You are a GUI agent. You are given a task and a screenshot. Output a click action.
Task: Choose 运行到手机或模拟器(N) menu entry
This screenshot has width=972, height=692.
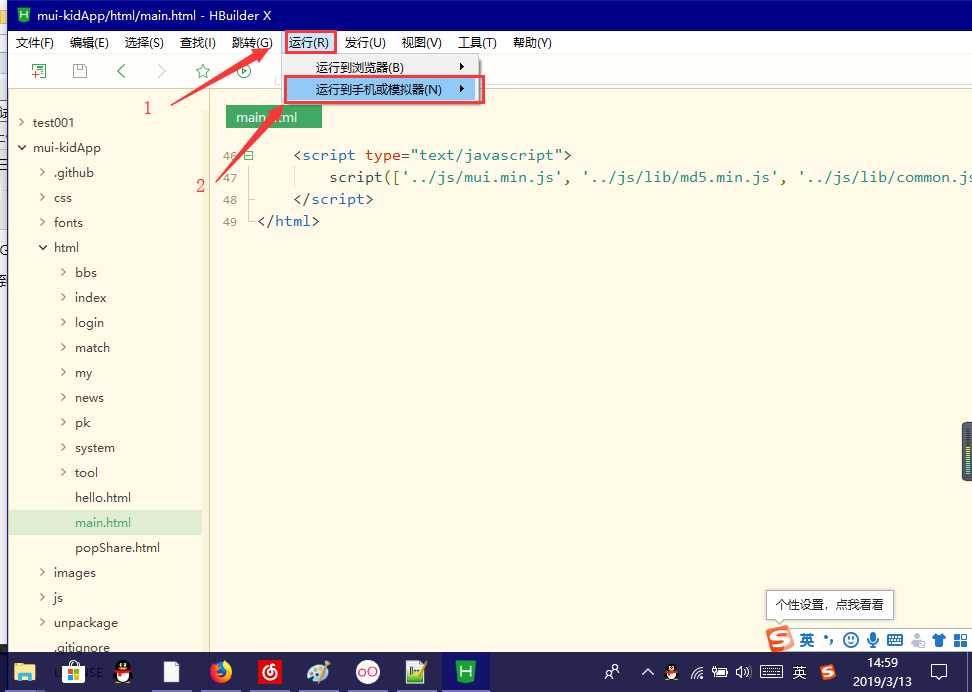tap(382, 89)
